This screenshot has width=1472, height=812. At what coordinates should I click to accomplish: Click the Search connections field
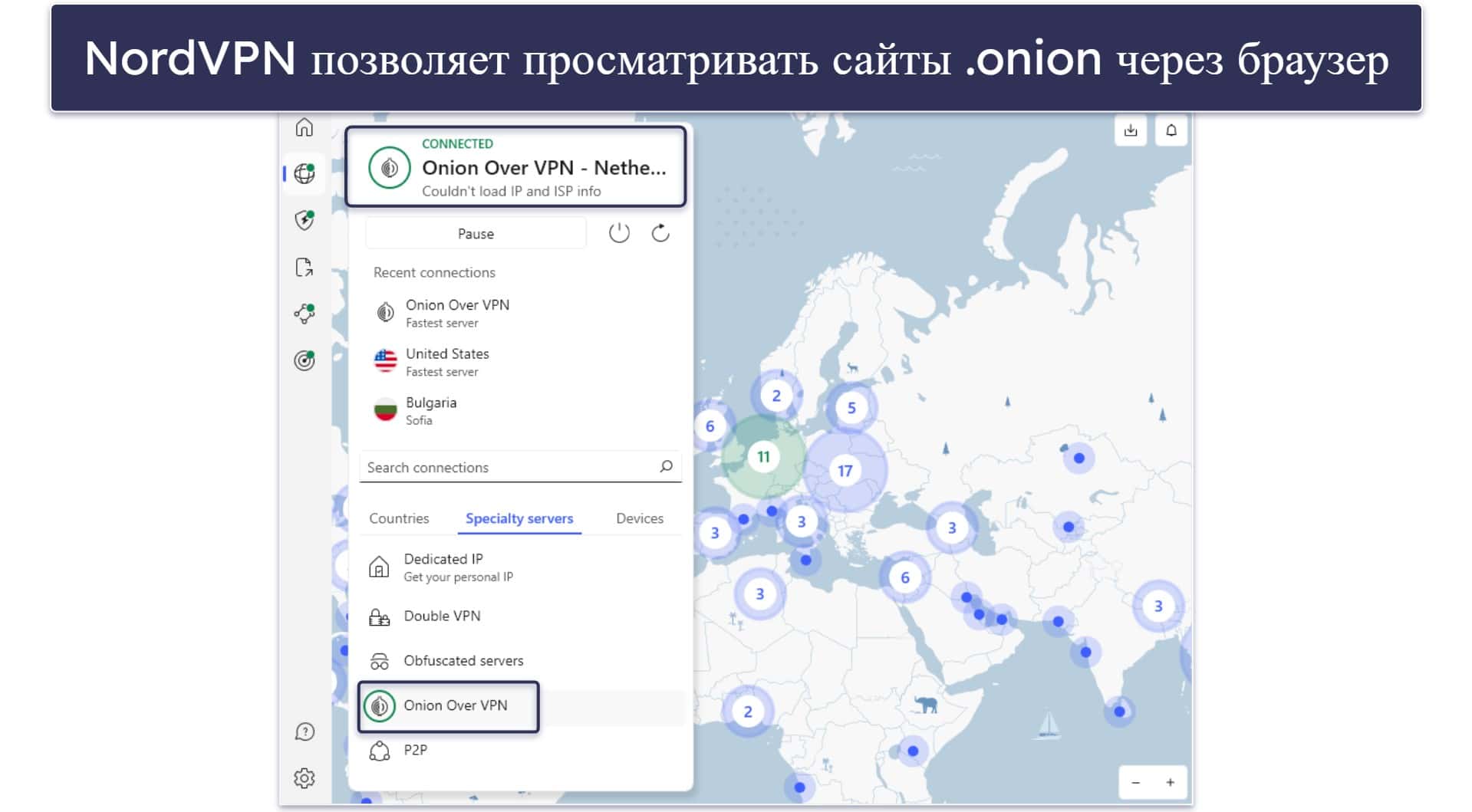(520, 467)
